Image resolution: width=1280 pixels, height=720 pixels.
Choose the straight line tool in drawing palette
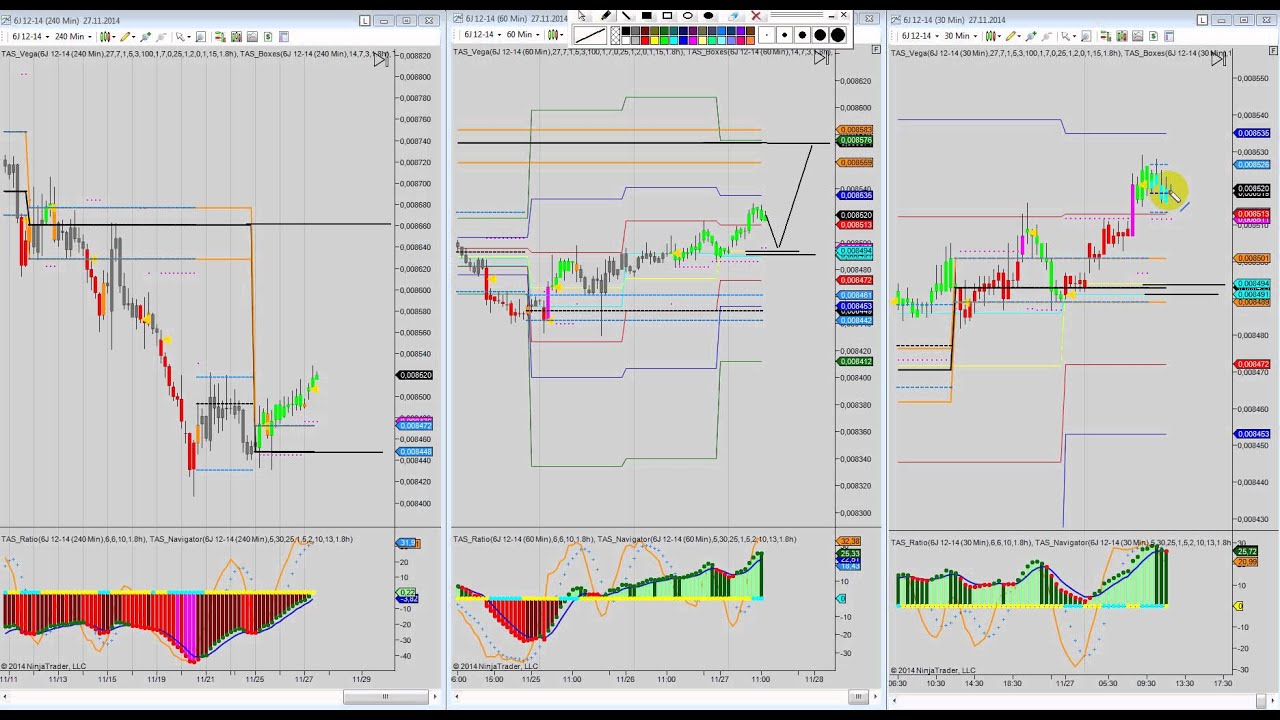[x=626, y=15]
